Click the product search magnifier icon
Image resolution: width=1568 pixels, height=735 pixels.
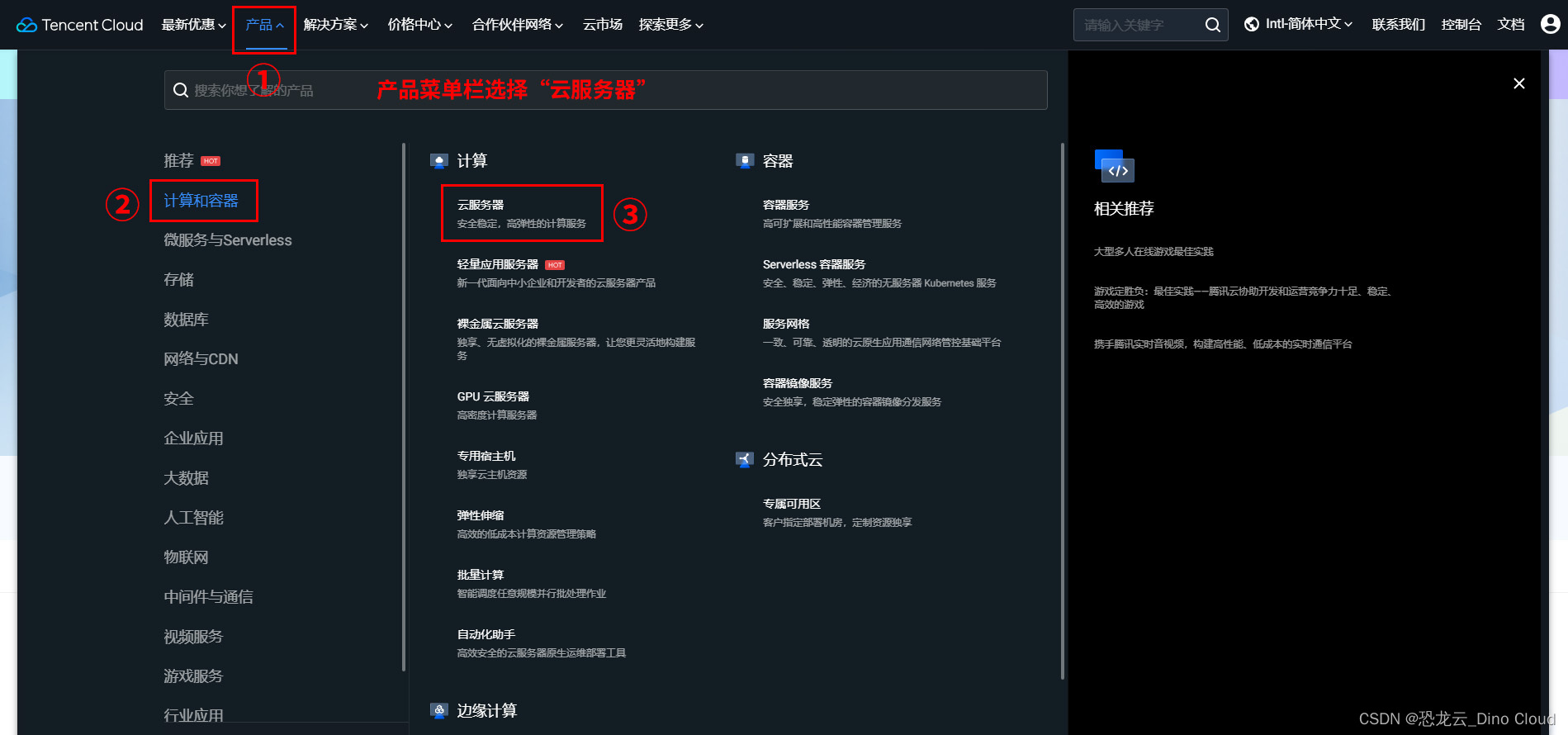tap(181, 90)
